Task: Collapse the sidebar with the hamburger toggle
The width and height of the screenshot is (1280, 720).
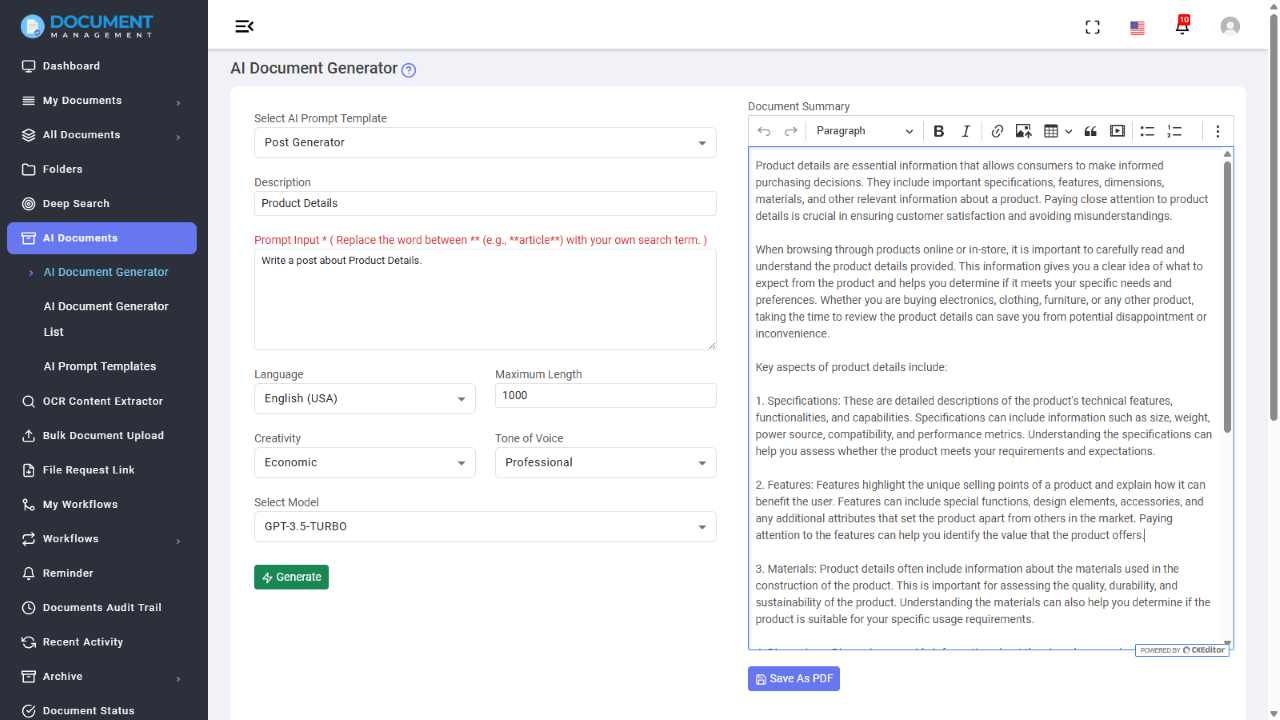Action: 244,26
